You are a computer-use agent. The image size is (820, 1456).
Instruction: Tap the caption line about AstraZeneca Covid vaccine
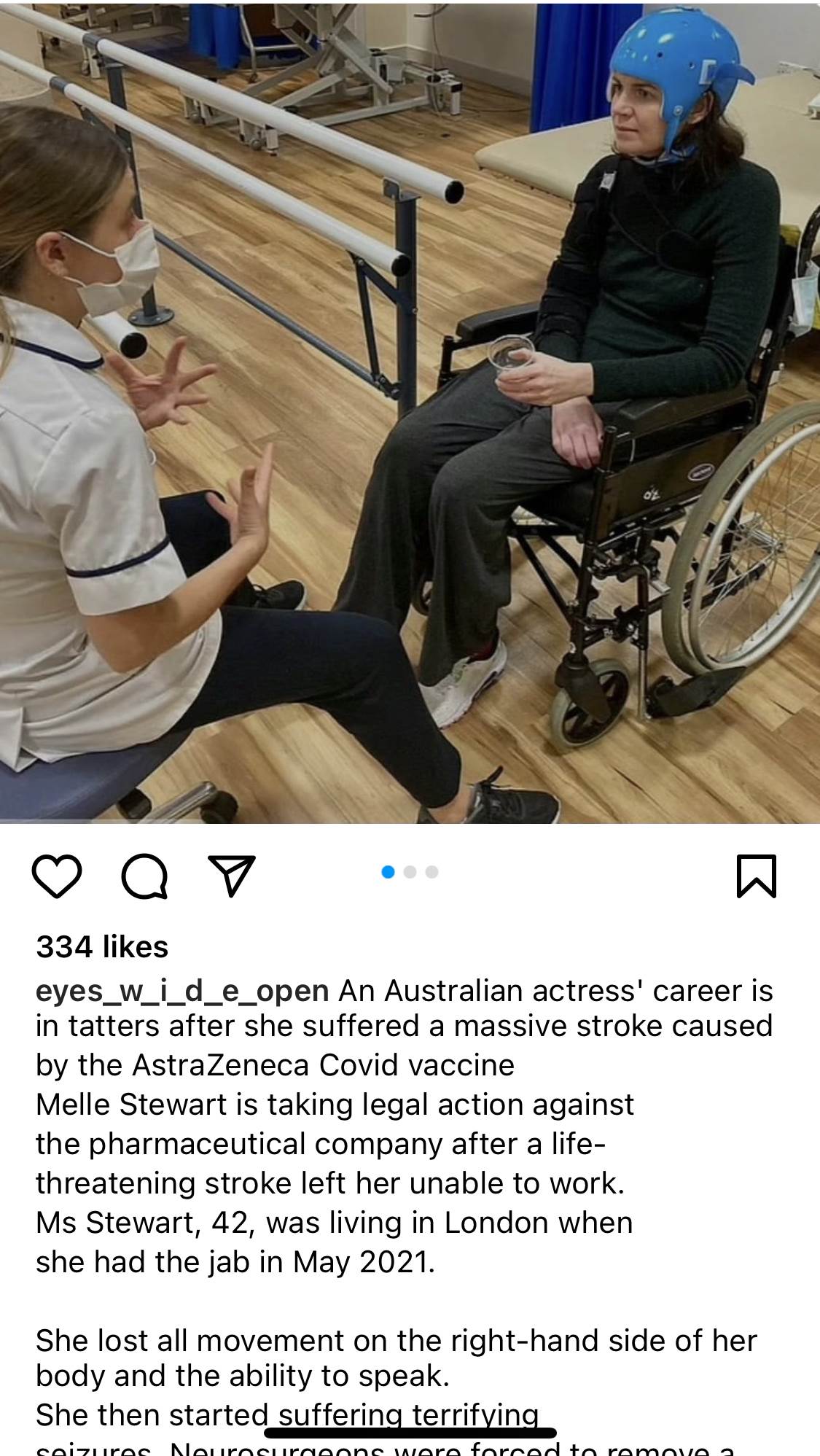tap(275, 1065)
